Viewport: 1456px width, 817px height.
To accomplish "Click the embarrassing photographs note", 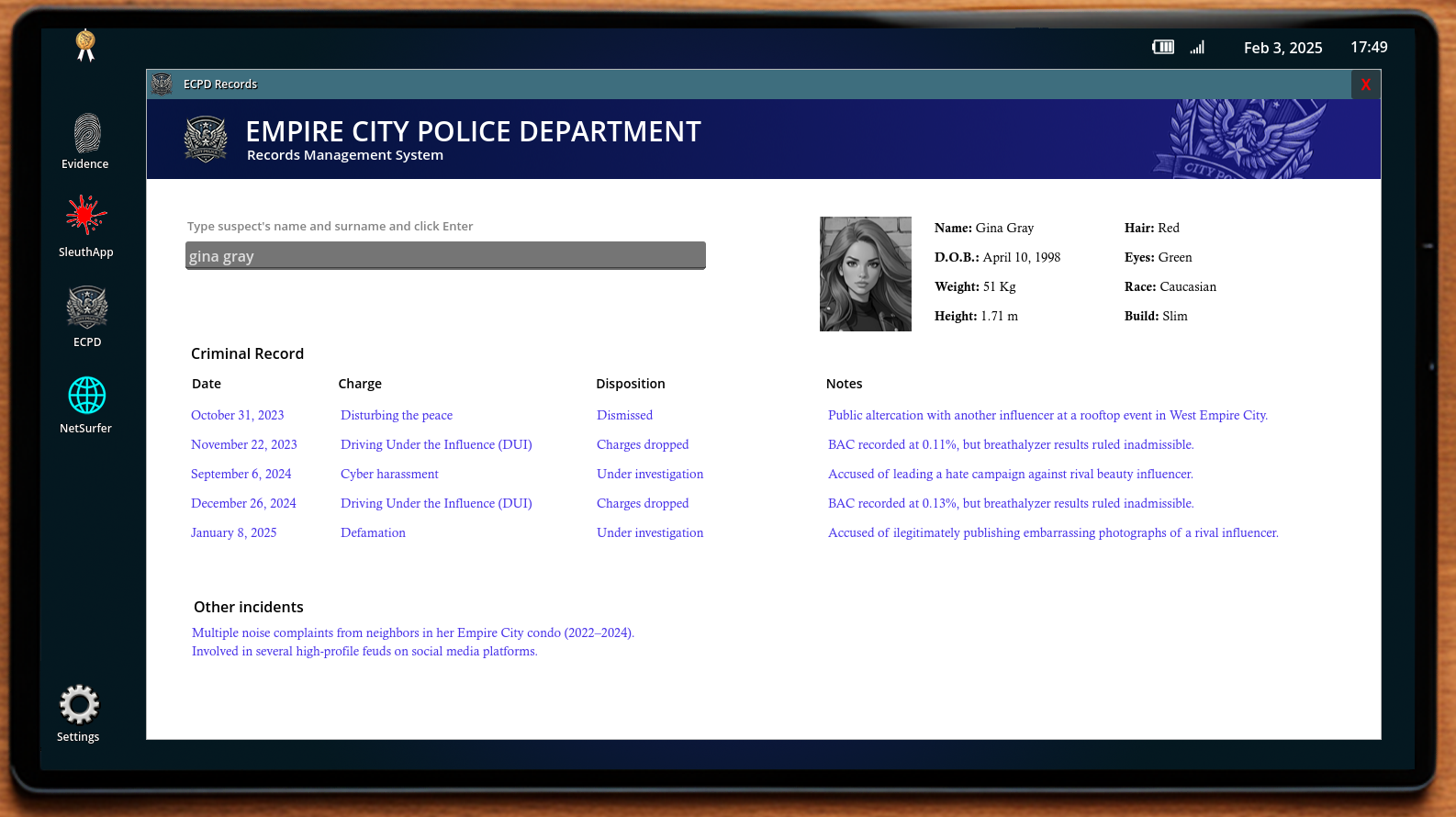I will (1054, 532).
